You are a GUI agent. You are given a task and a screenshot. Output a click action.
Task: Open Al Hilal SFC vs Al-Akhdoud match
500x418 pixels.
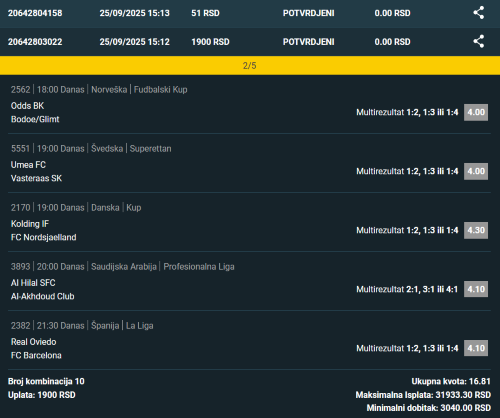coord(42,289)
